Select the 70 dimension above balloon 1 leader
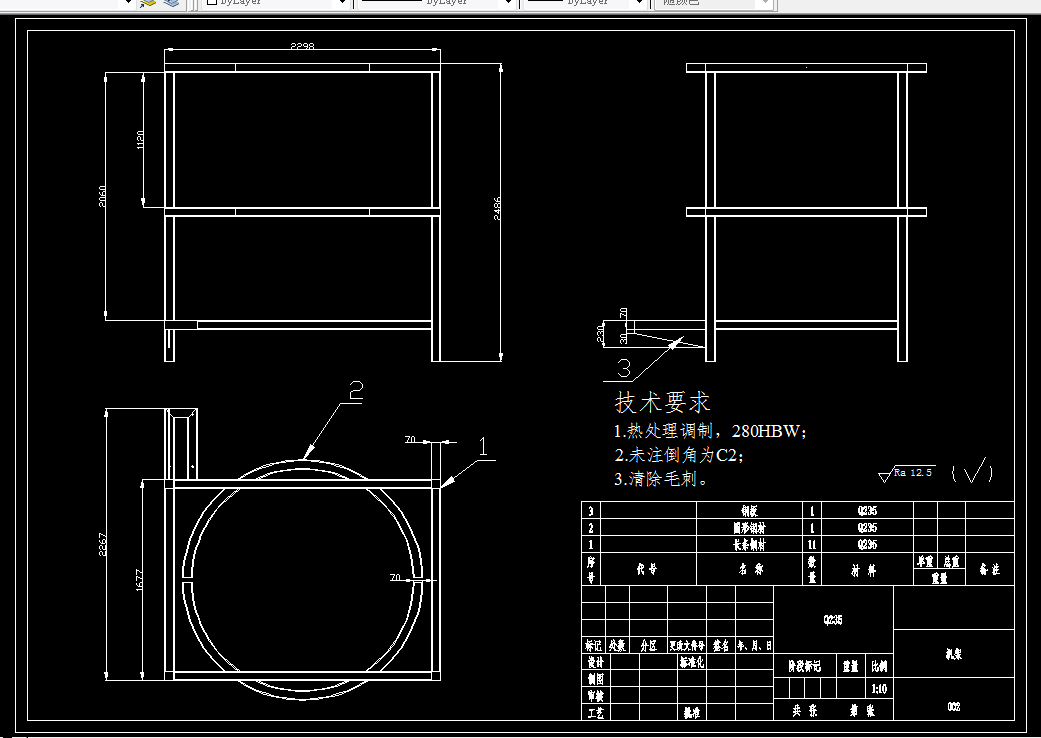1041x738 pixels. (x=410, y=439)
